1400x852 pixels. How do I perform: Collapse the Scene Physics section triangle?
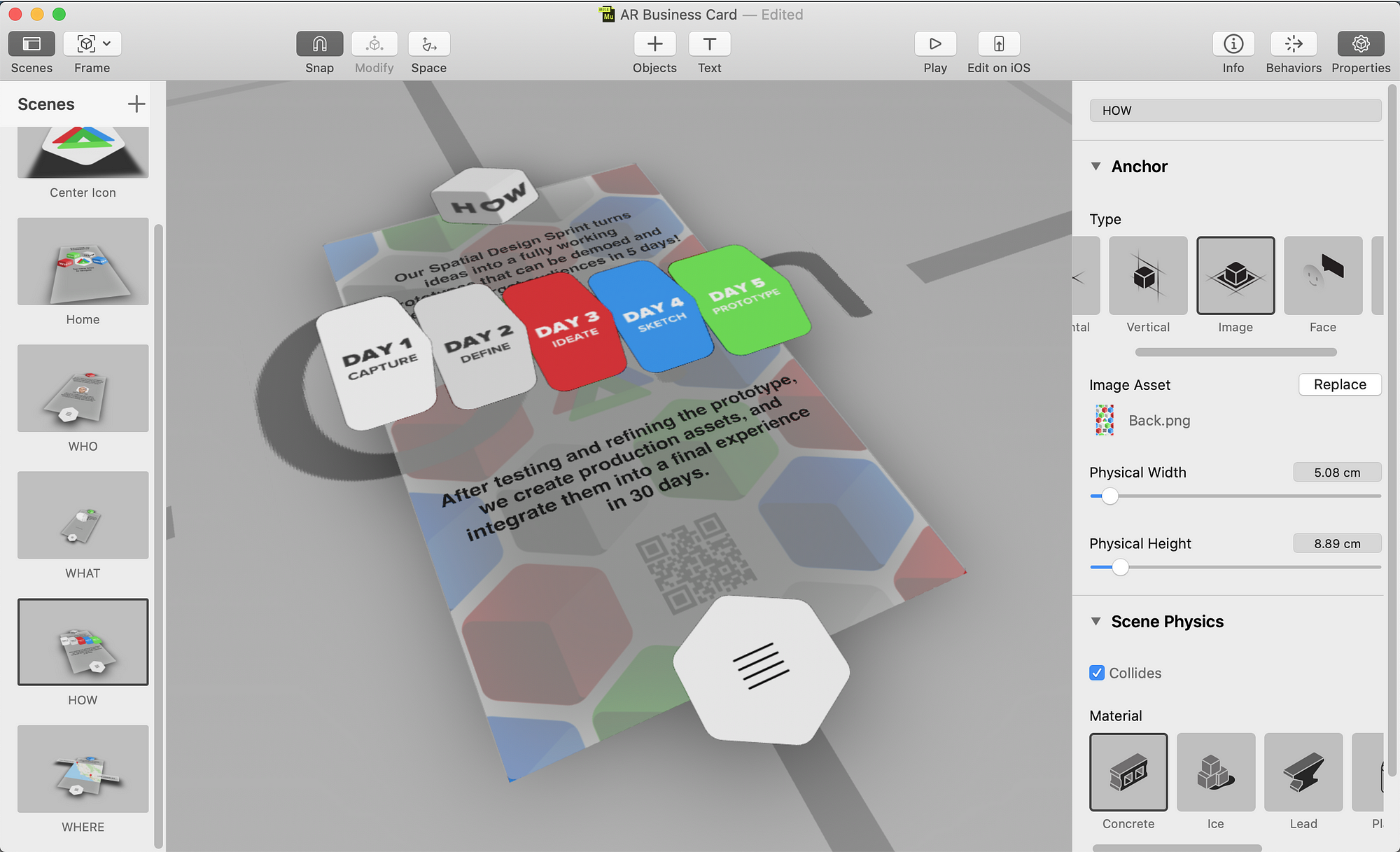(x=1096, y=622)
